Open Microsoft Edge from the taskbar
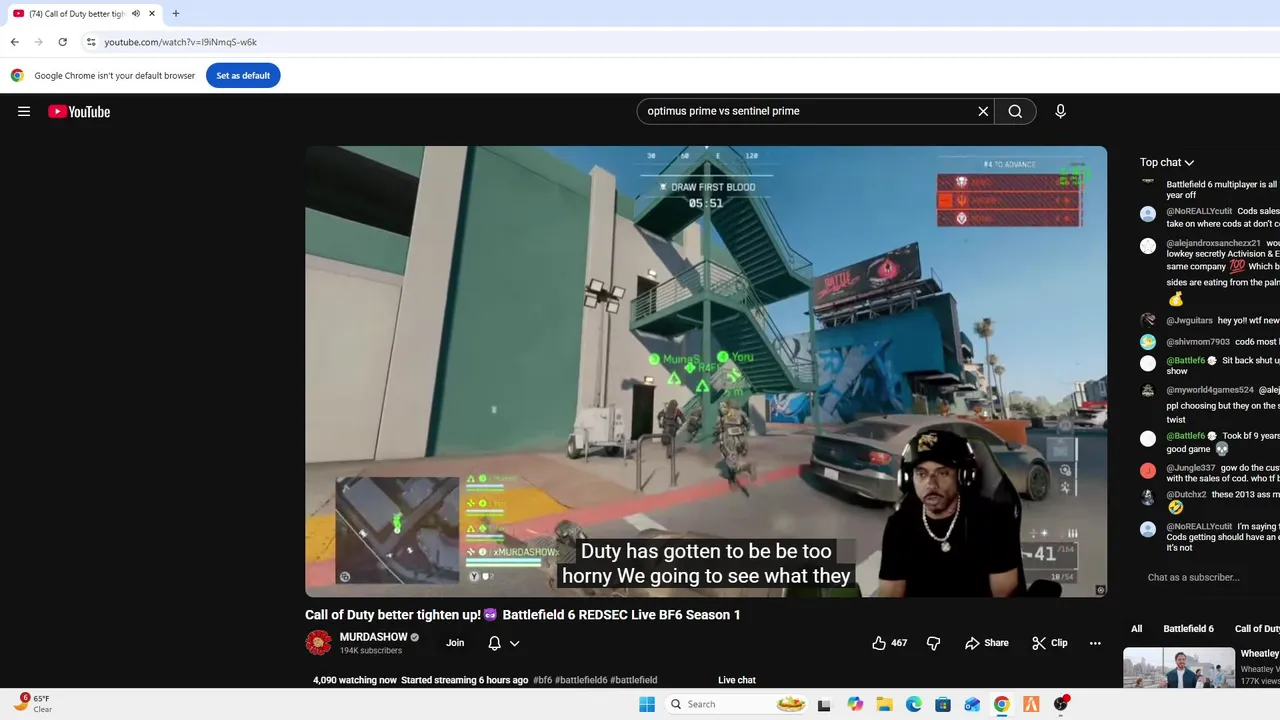Viewport: 1280px width, 720px height. (914, 704)
